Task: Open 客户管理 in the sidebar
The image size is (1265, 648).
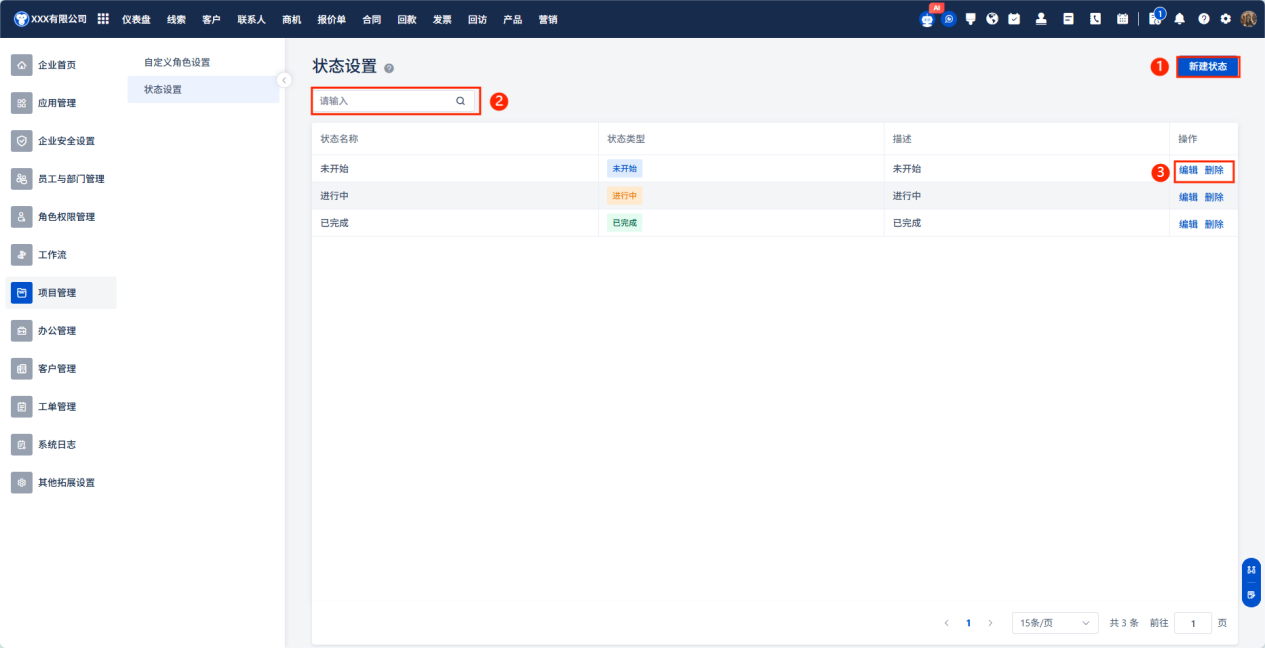Action: coord(60,369)
